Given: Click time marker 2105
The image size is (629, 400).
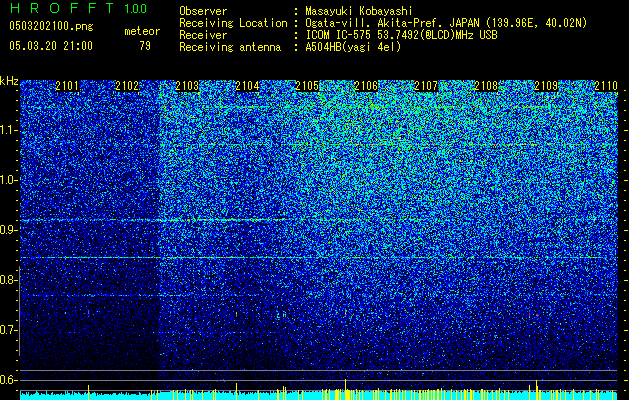Looking at the screenshot, I should pyautogui.click(x=307, y=85).
